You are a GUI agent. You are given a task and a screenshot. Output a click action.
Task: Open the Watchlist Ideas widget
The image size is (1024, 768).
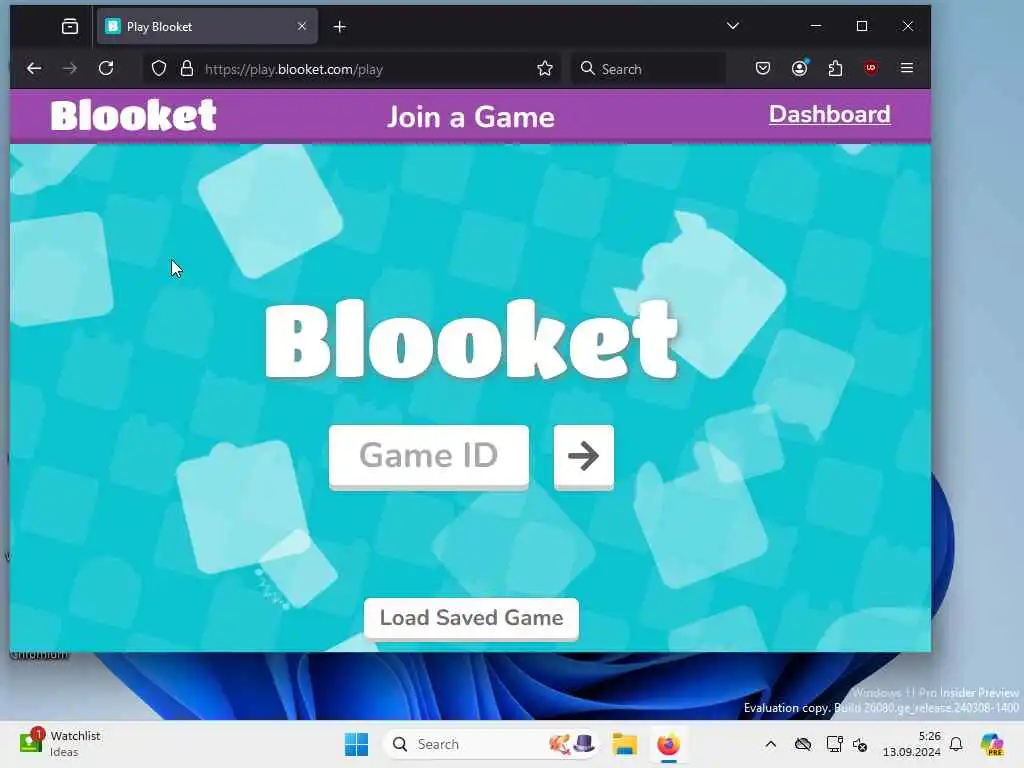click(x=60, y=743)
